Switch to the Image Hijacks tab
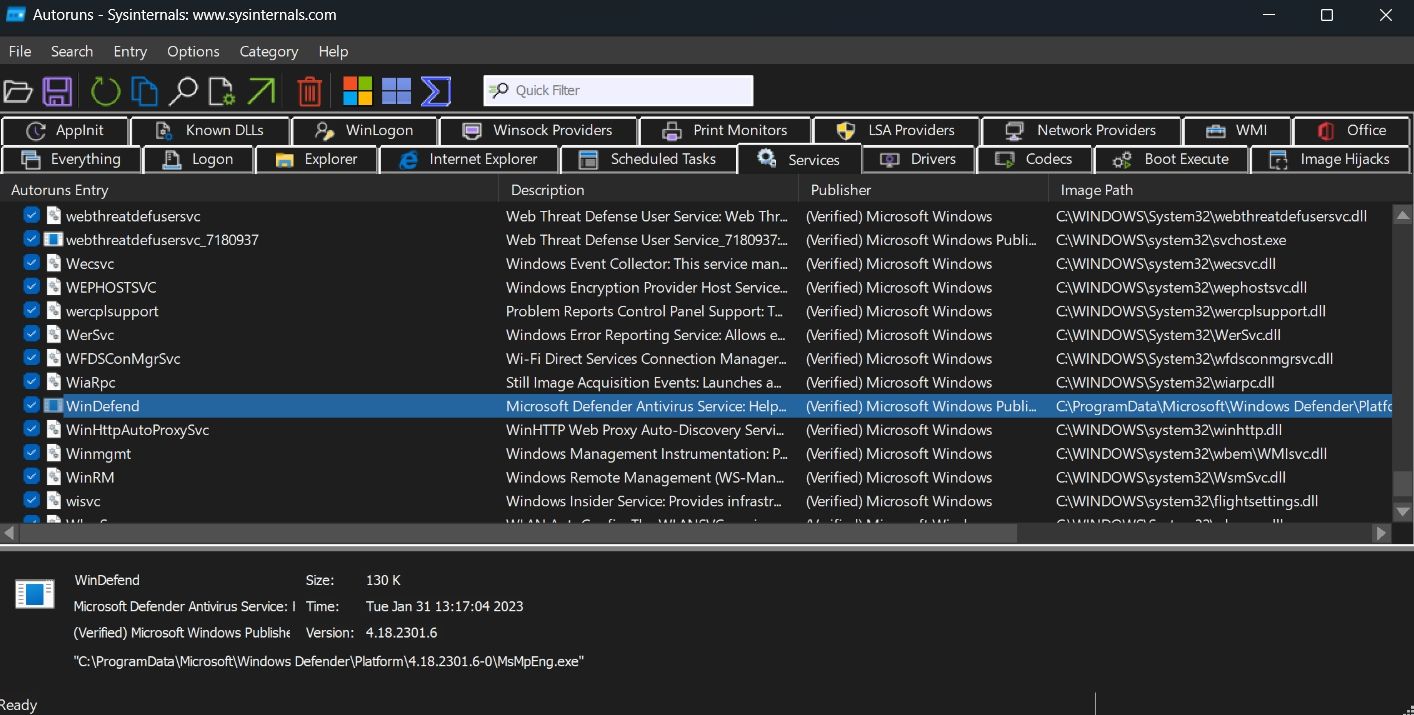This screenshot has height=715, width=1414. pyautogui.click(x=1330, y=159)
